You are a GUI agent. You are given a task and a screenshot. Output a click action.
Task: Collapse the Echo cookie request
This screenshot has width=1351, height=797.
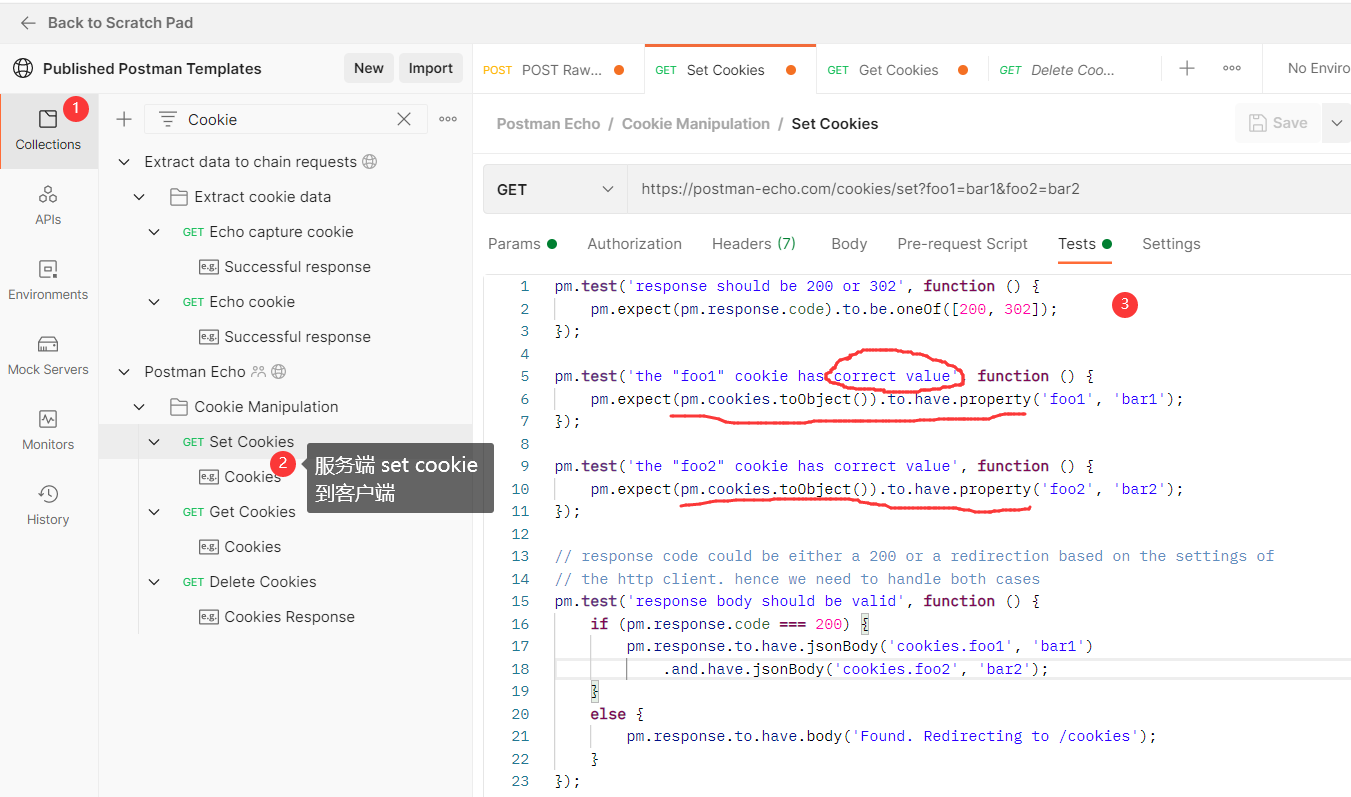click(x=154, y=302)
